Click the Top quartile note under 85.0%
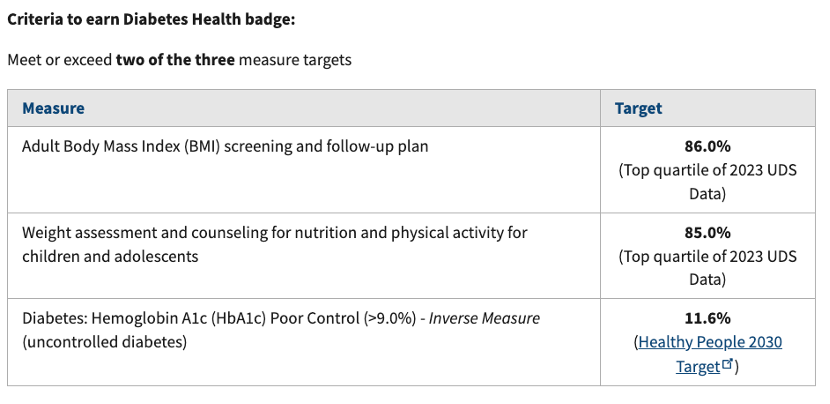Viewport: 830px width, 404px height. tap(708, 268)
